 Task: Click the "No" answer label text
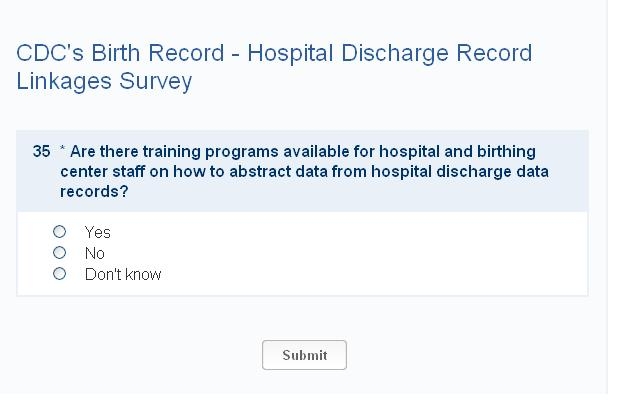pyautogui.click(x=94, y=253)
